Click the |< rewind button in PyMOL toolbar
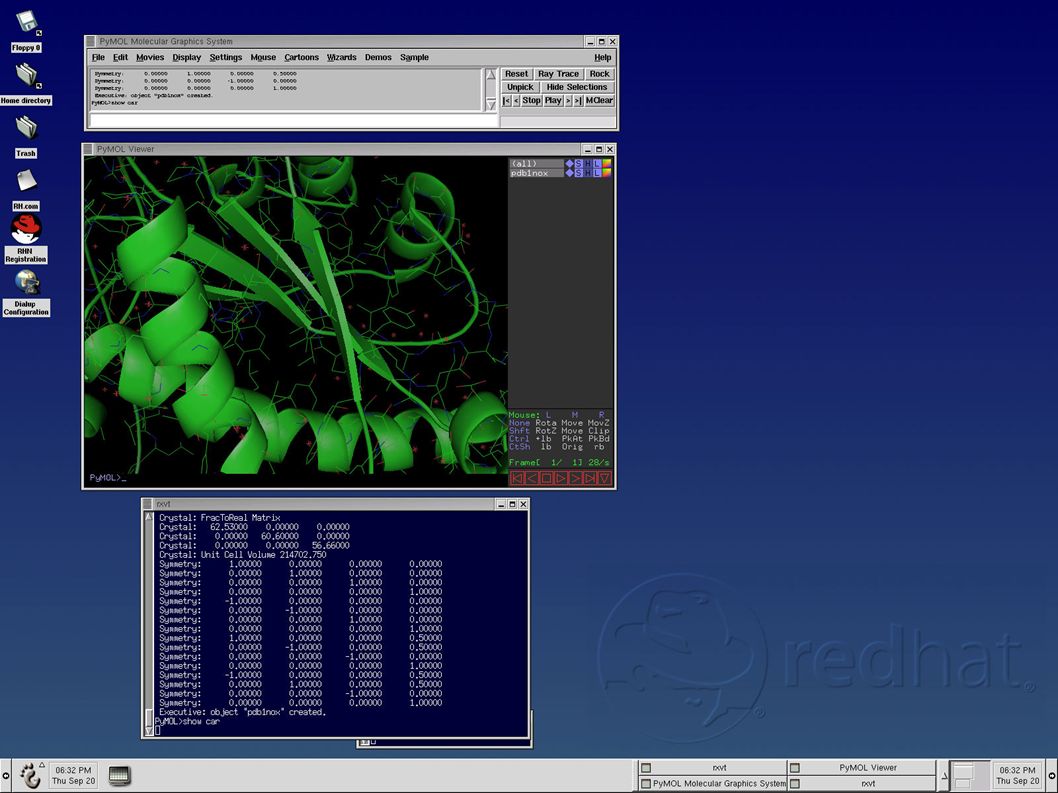The width and height of the screenshot is (1058, 793). [507, 101]
